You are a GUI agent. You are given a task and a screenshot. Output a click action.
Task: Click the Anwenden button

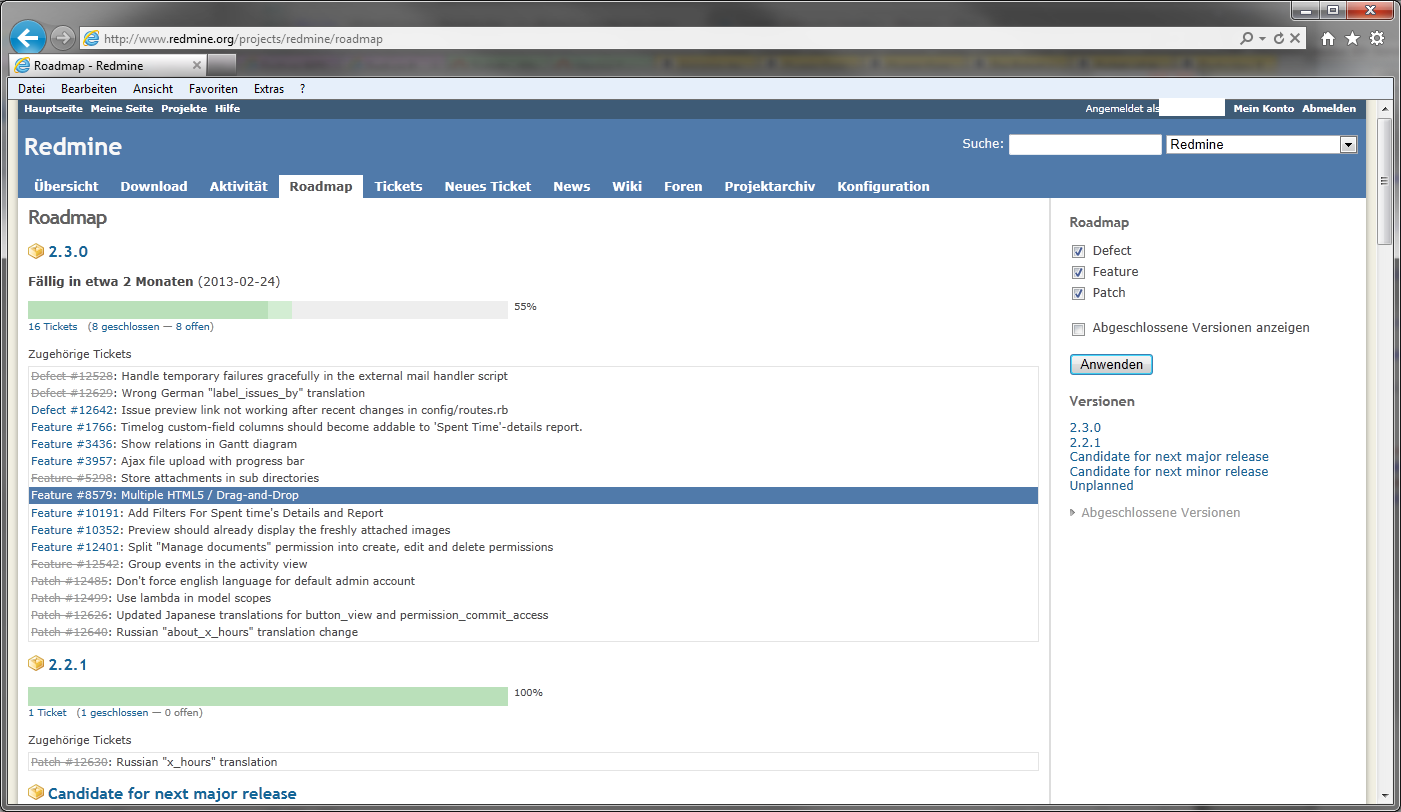pyautogui.click(x=1111, y=365)
